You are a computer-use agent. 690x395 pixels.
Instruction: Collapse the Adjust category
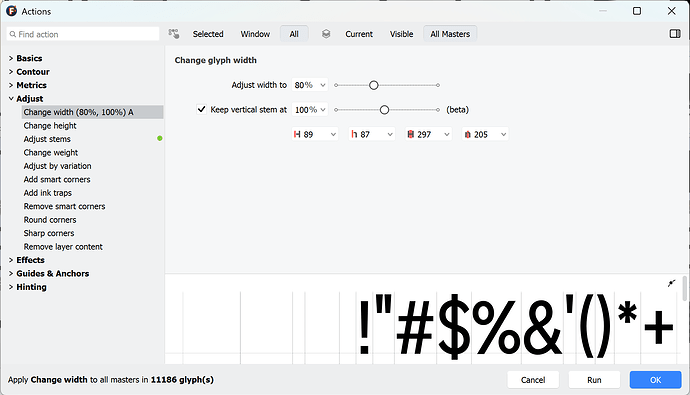(x=11, y=99)
